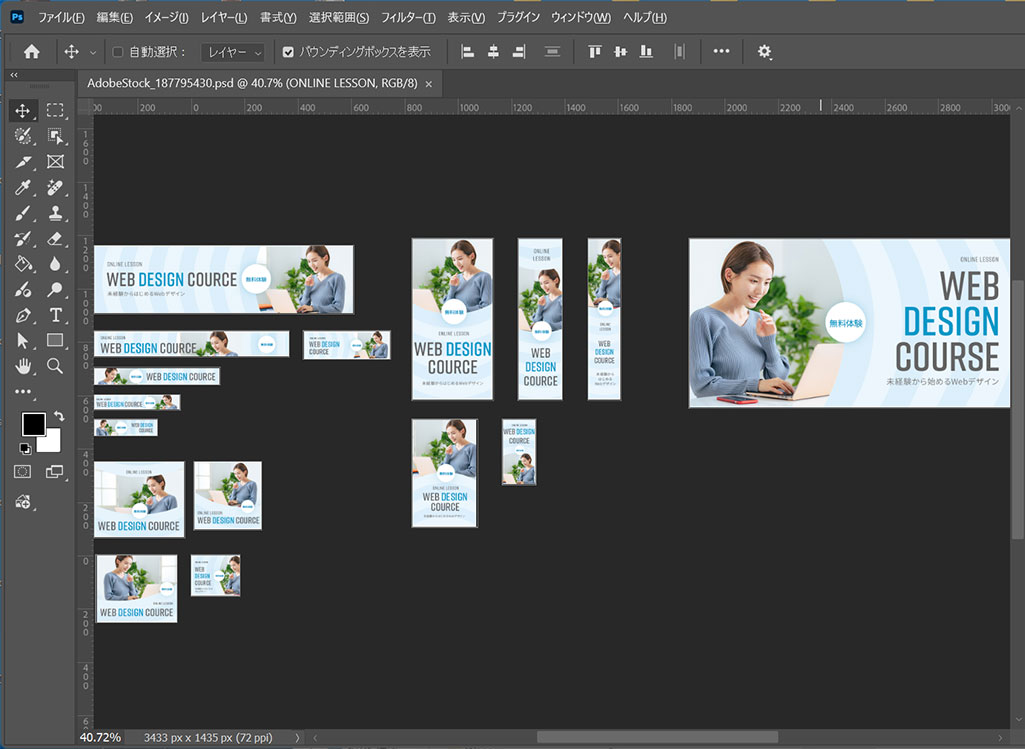Screen dimensions: 1025x749
Task: Align top edges in options bar
Action: (594, 52)
